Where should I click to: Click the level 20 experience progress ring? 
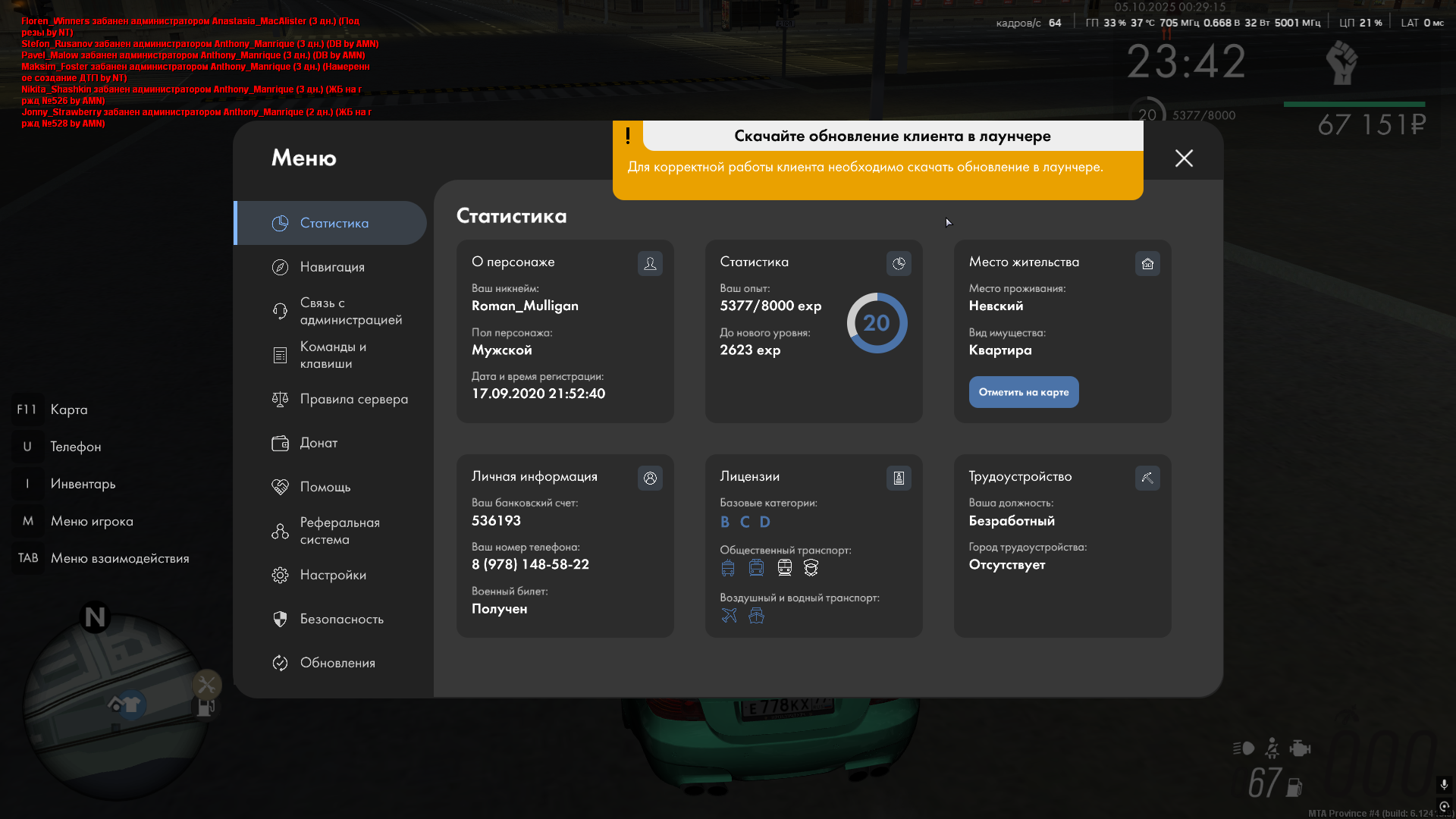click(x=877, y=323)
